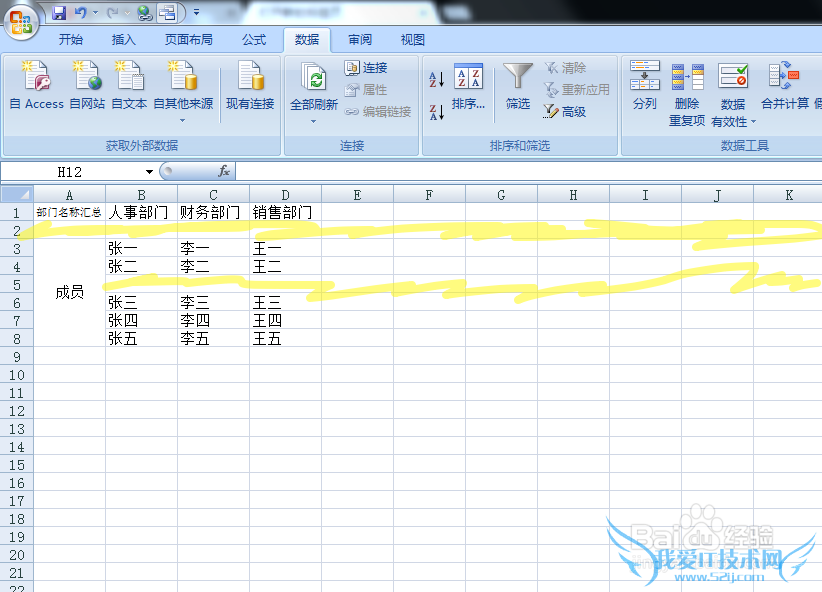Select cell 王三

[x=285, y=303]
